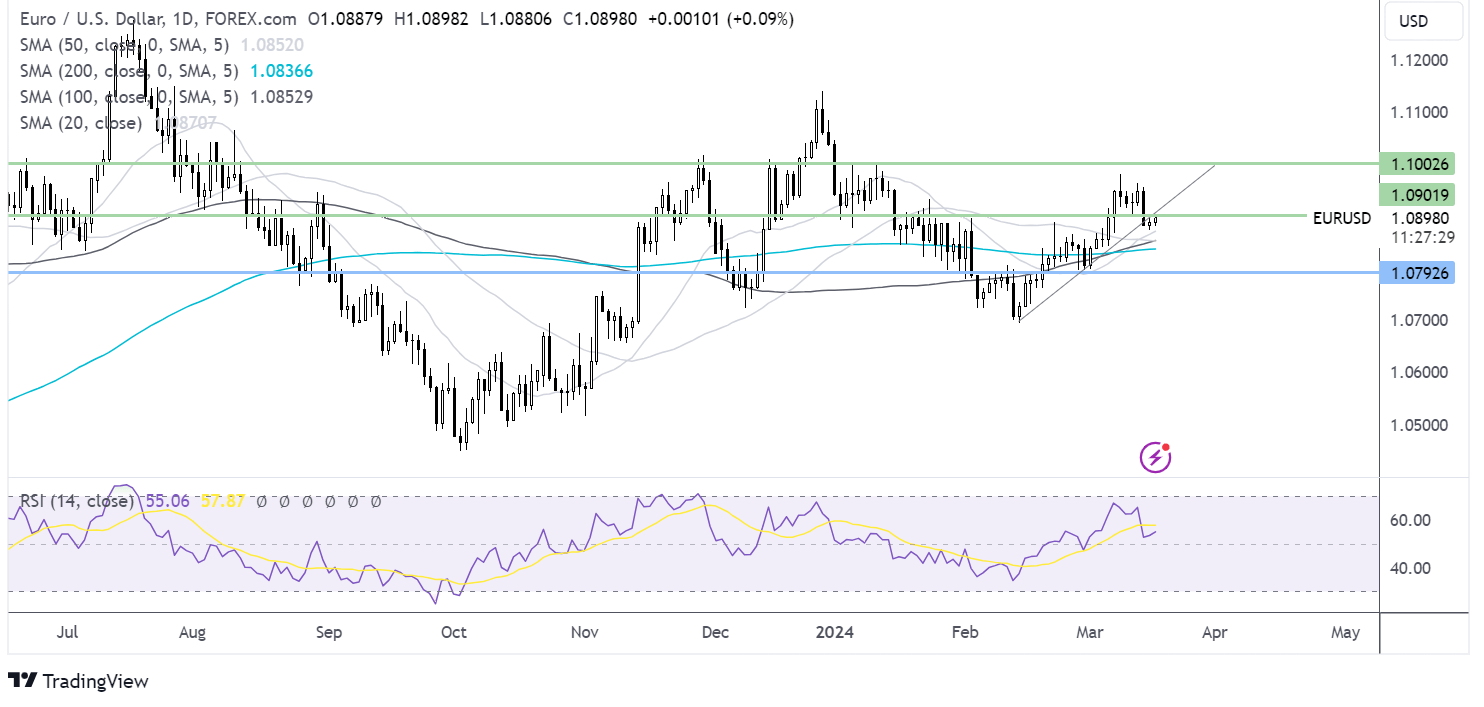Click the 1.12000 price axis tick
This screenshot has height=707, width=1484.
(1418, 60)
